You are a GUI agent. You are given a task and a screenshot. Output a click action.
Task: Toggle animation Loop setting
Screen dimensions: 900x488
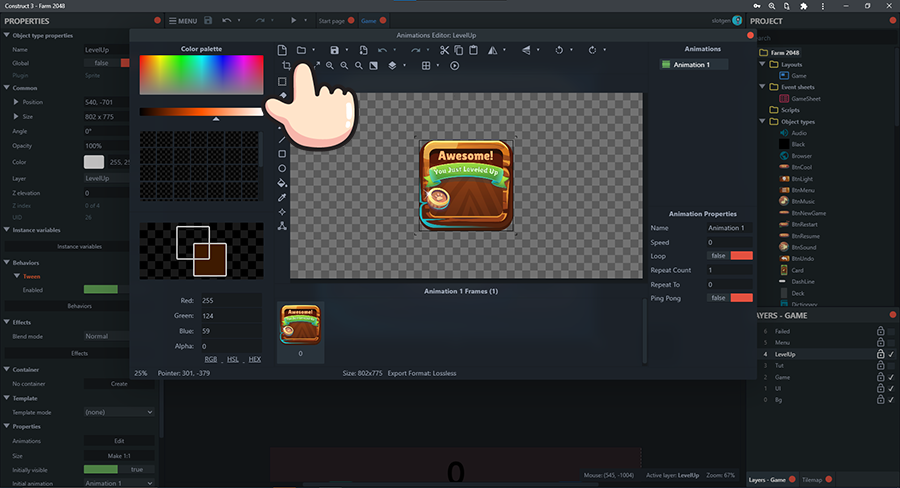(730, 256)
